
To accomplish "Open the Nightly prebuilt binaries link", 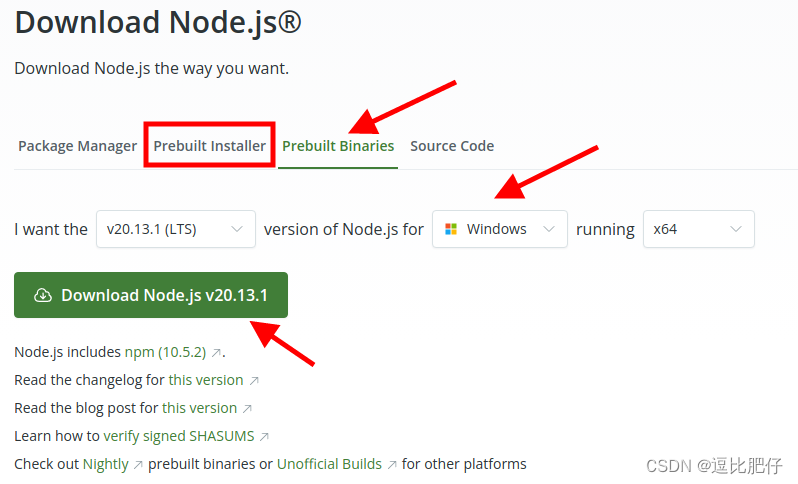I will coord(106,464).
